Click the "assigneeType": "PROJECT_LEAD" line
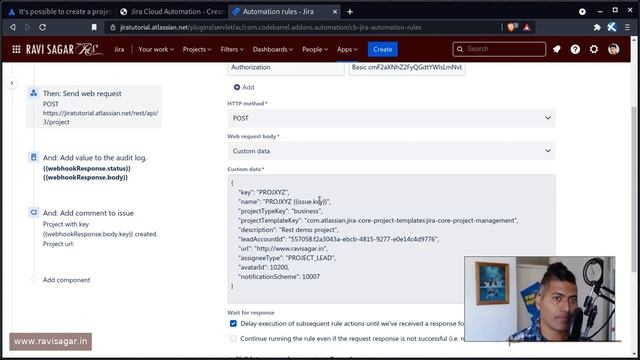This screenshot has height=360, width=640. tap(287, 258)
